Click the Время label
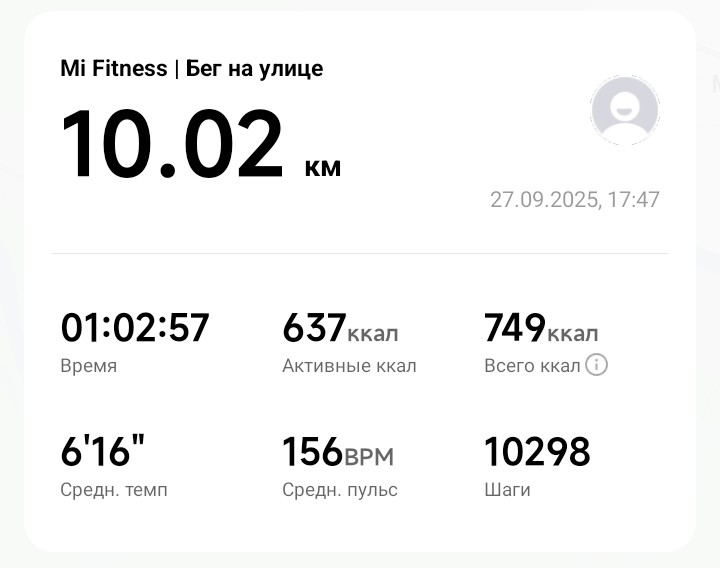The height and width of the screenshot is (568, 720). tap(89, 366)
